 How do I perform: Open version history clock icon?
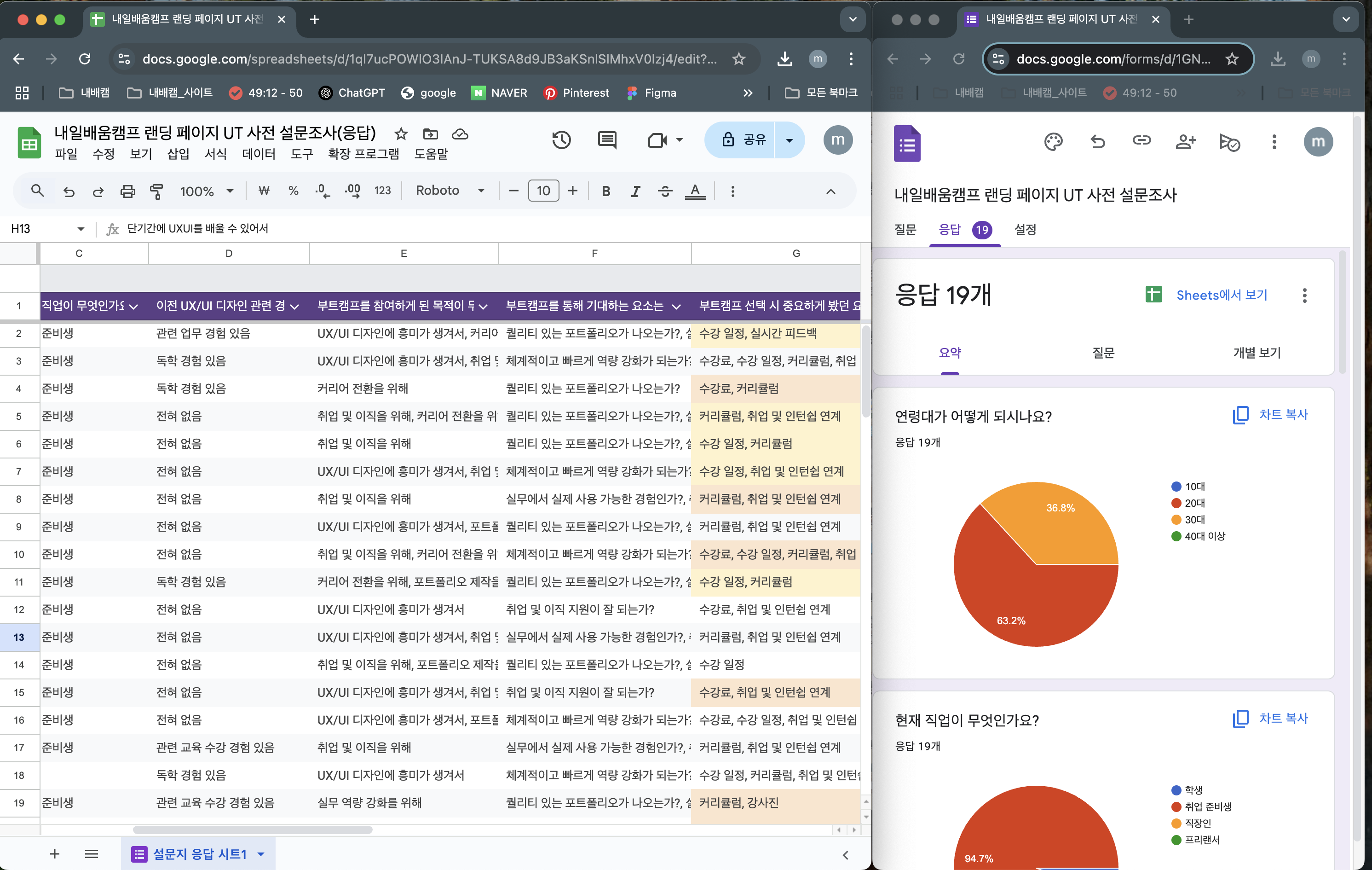point(561,139)
